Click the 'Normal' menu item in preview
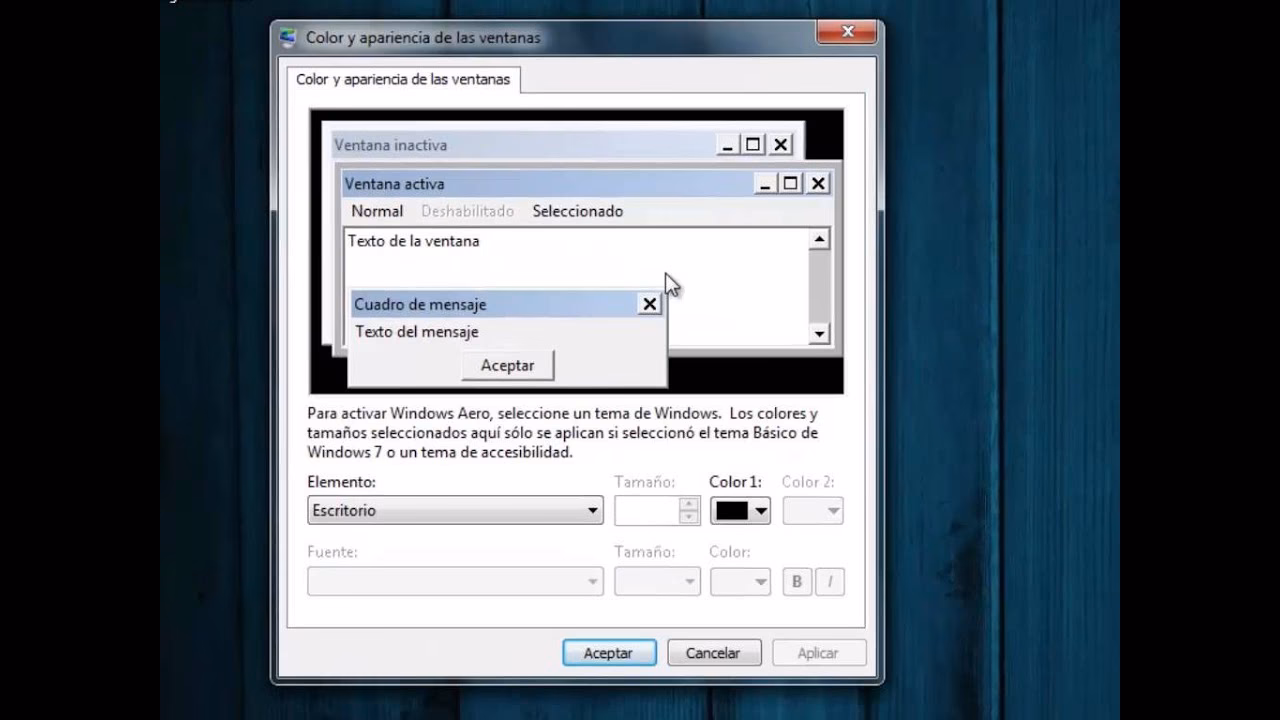 click(377, 211)
